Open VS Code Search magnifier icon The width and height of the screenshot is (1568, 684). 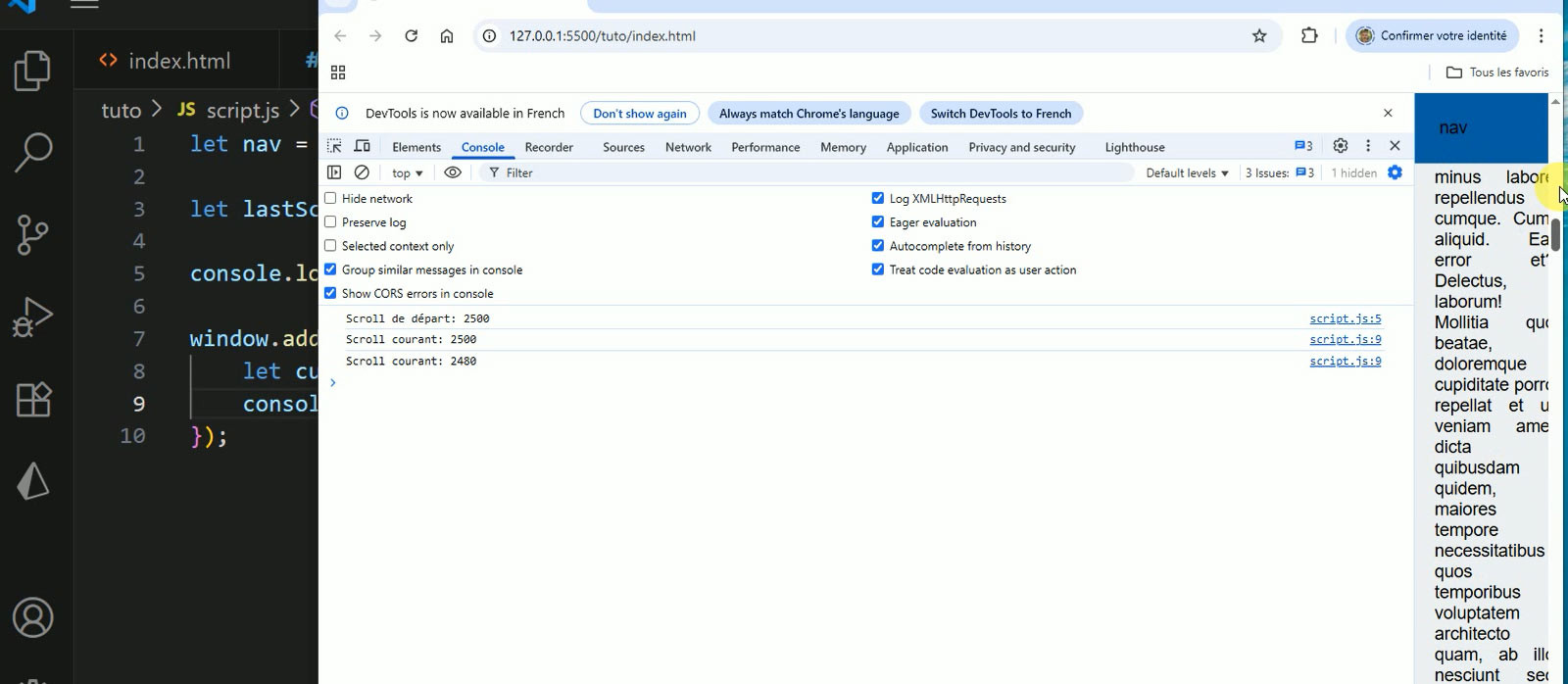[34, 153]
